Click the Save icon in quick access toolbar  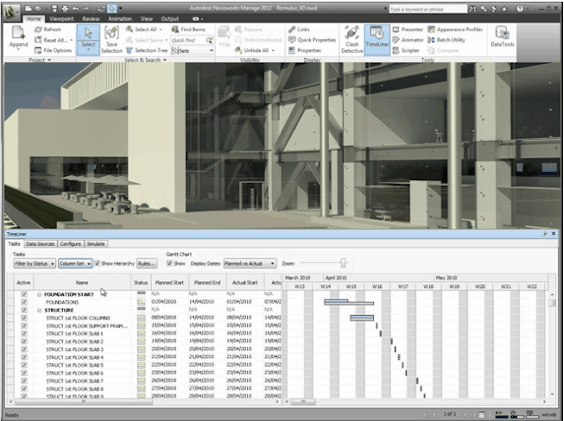(54, 8)
